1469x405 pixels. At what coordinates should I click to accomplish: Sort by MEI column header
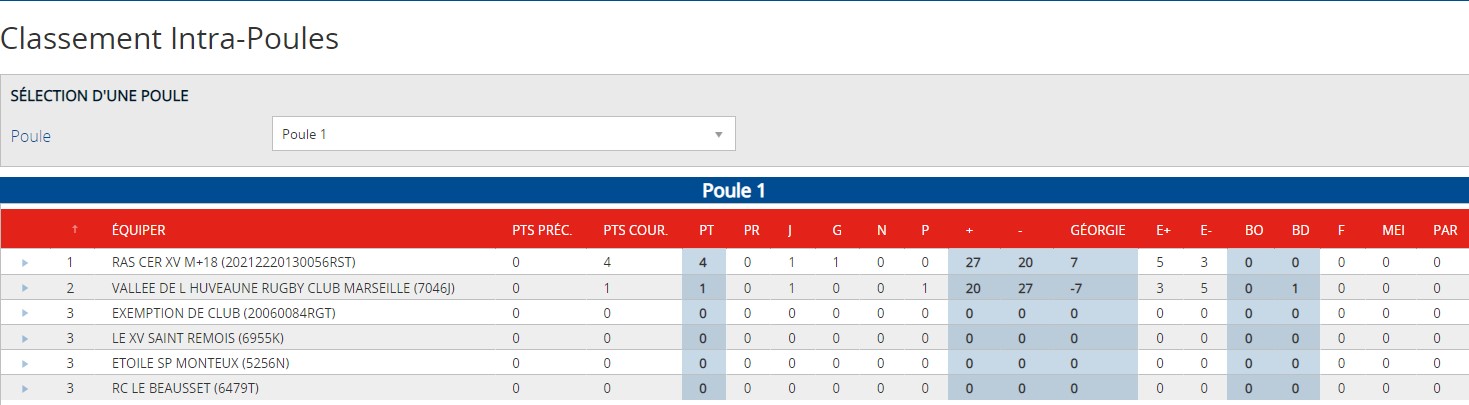click(x=1393, y=230)
